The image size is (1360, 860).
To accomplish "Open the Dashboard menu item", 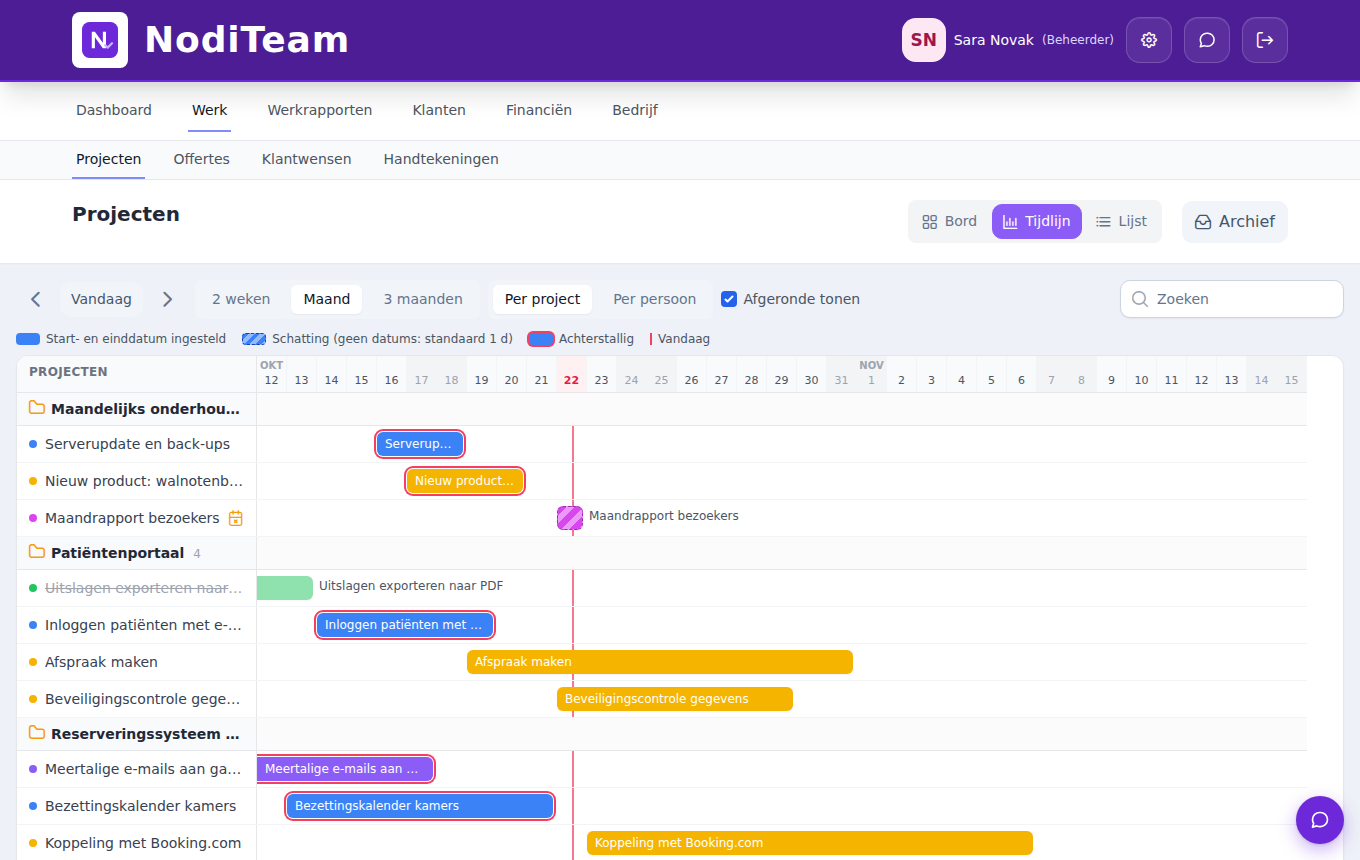I will coord(114,110).
